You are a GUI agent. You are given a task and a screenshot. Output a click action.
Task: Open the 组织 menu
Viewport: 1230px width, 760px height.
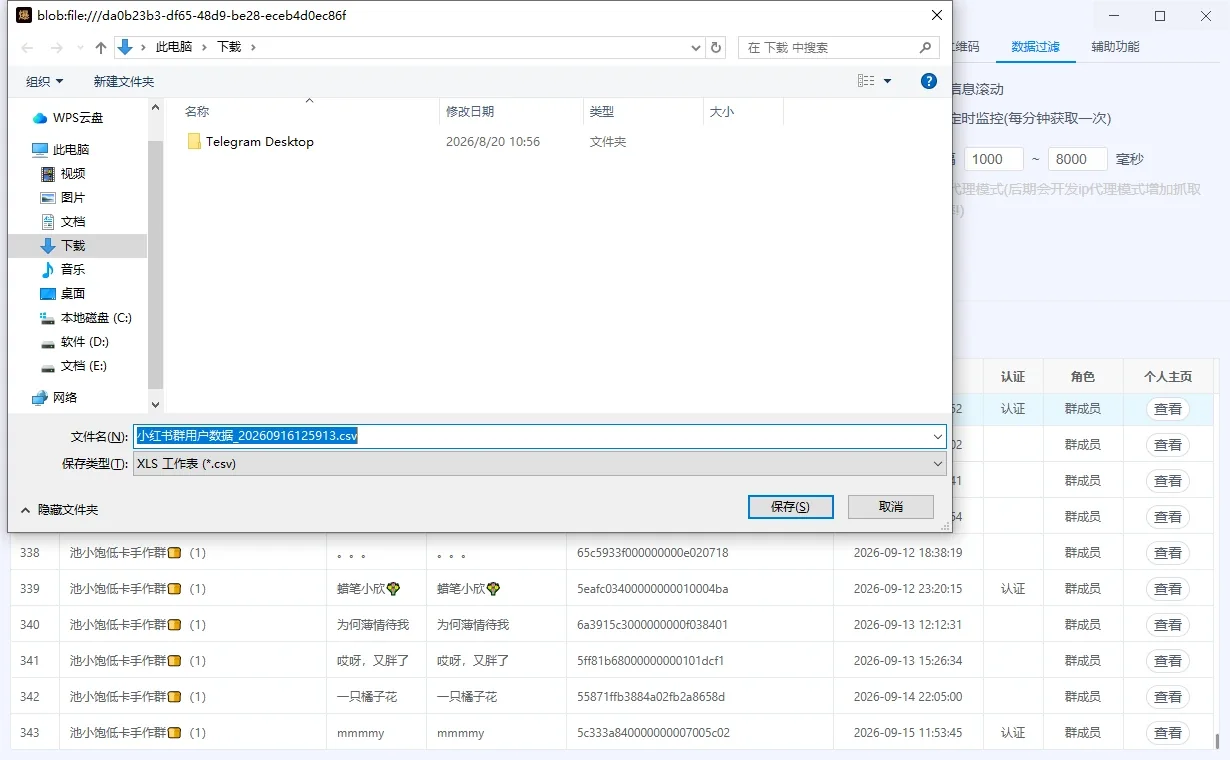(45, 81)
